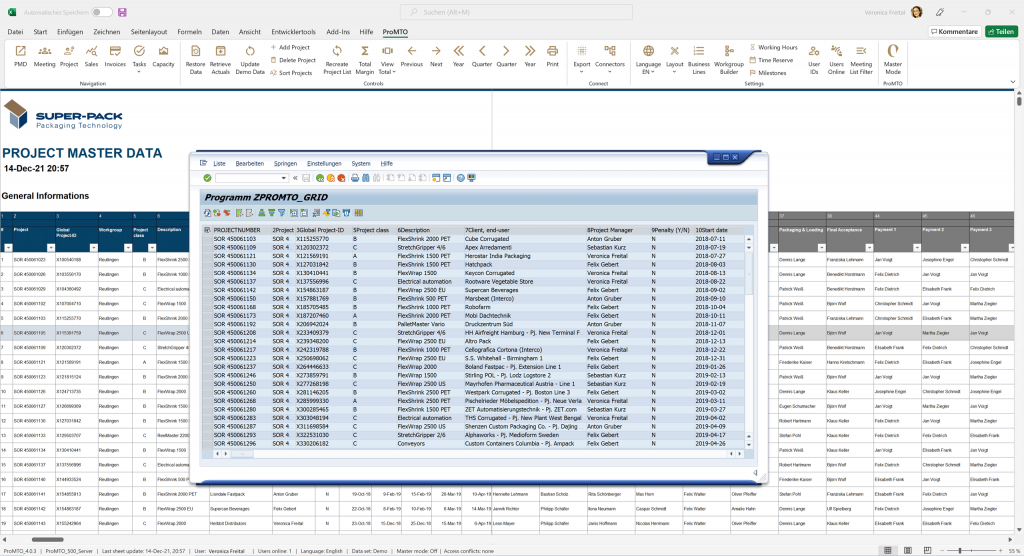The height and width of the screenshot is (556, 1024).
Task: Expand the Language EN dropdown
Action: [647, 72]
